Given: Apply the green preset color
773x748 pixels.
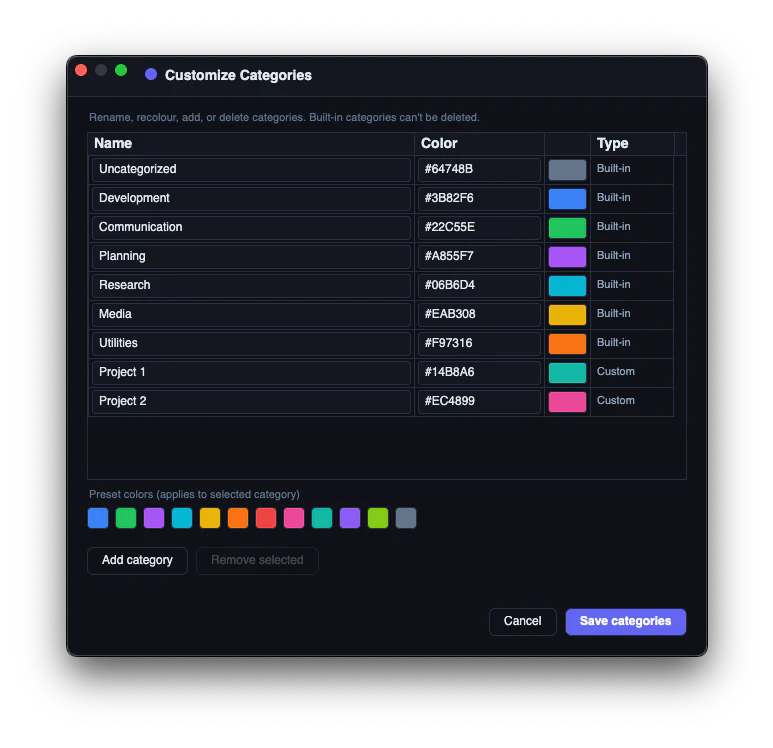Looking at the screenshot, I should [126, 518].
